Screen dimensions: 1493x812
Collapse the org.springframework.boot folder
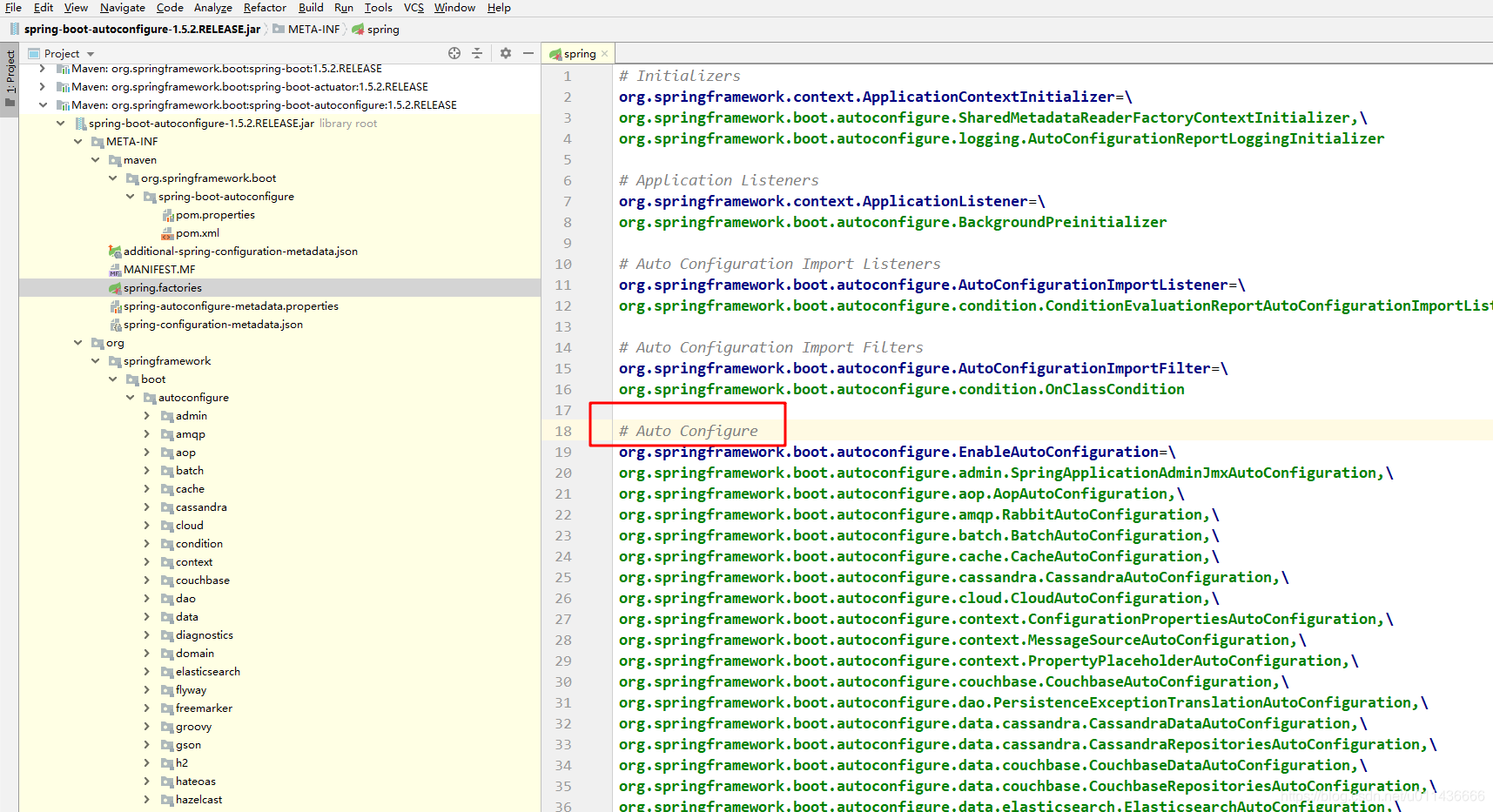(x=112, y=178)
